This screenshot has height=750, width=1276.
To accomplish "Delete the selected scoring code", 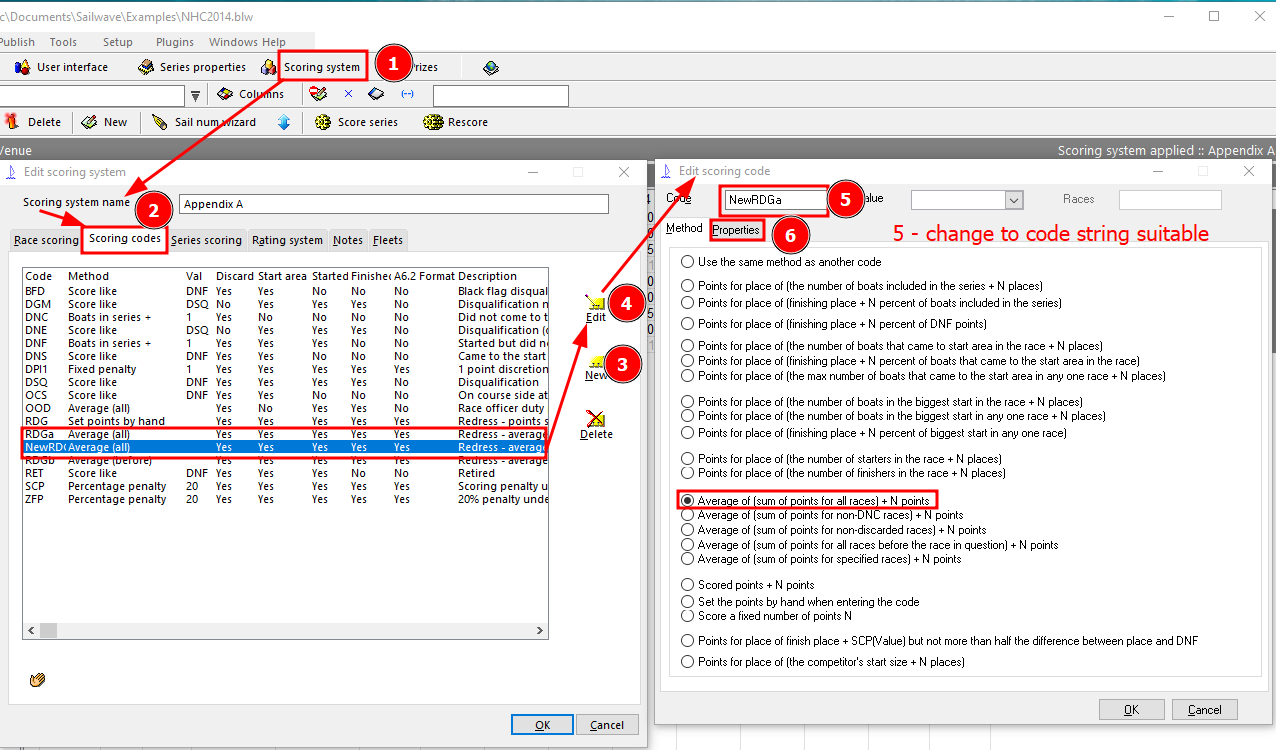I will (596, 425).
